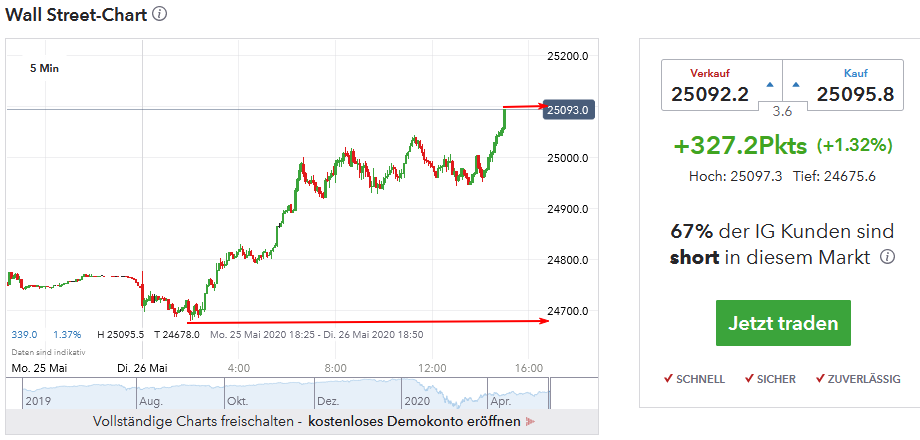Screen dimensions: 920x440
Task: Click the 3.6 spread value box
Action: 781,112
